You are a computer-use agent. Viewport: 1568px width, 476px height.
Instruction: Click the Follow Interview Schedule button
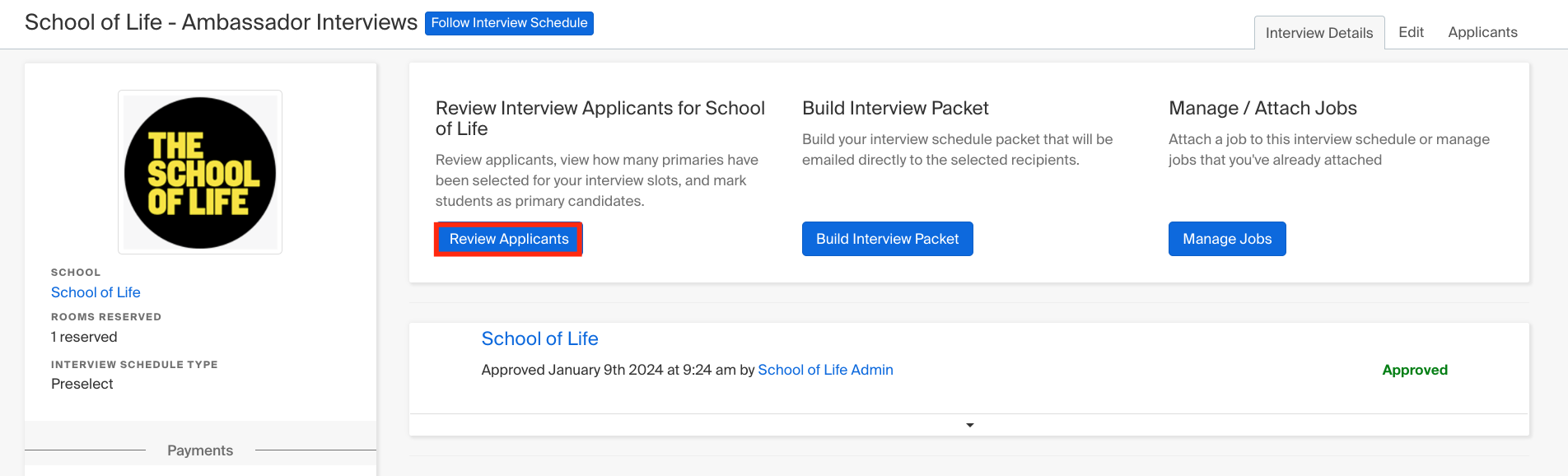509,23
